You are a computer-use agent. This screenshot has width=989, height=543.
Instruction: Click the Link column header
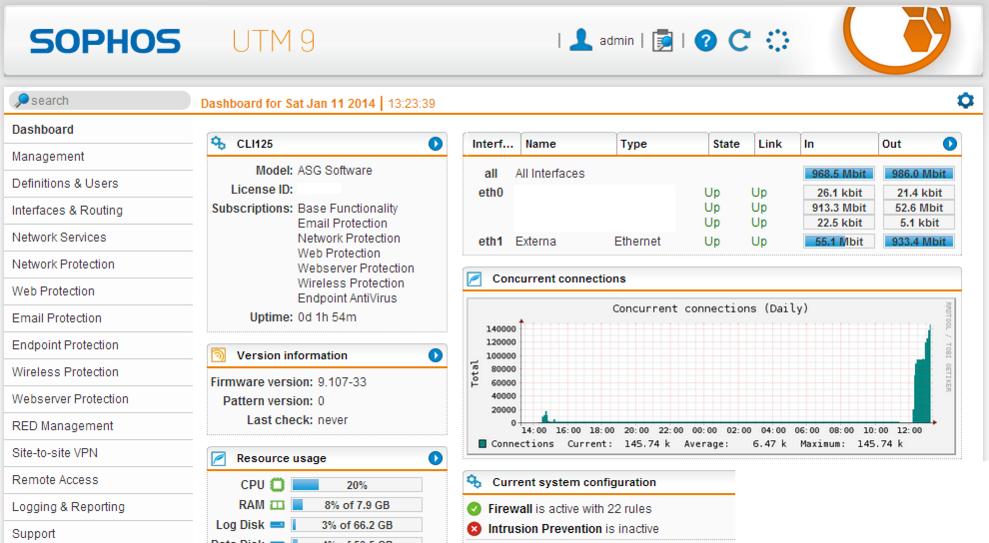tap(777, 144)
